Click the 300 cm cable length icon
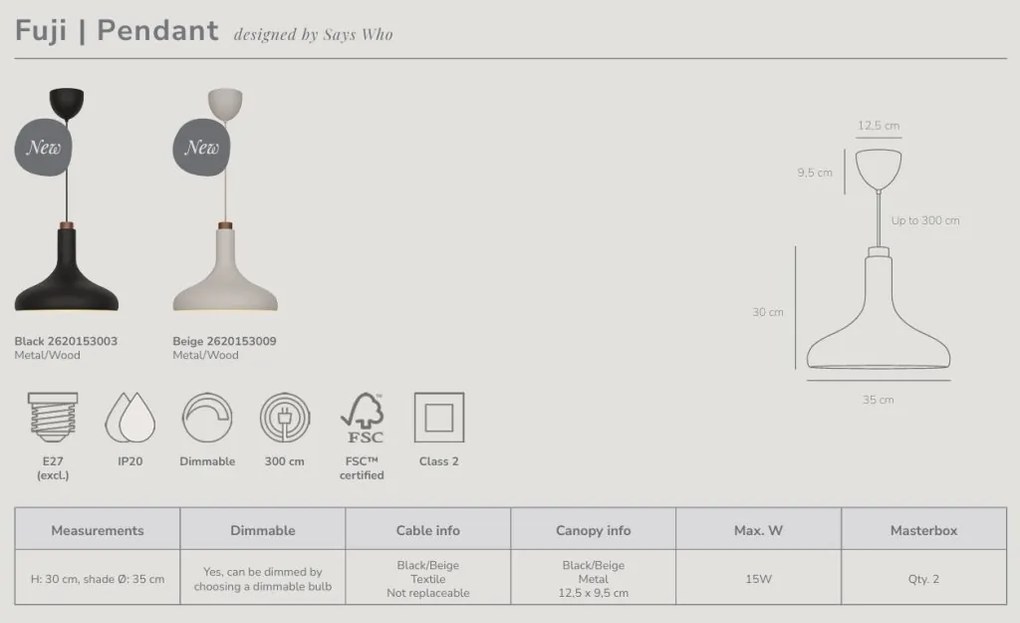This screenshot has height=623, width=1020. tap(284, 418)
